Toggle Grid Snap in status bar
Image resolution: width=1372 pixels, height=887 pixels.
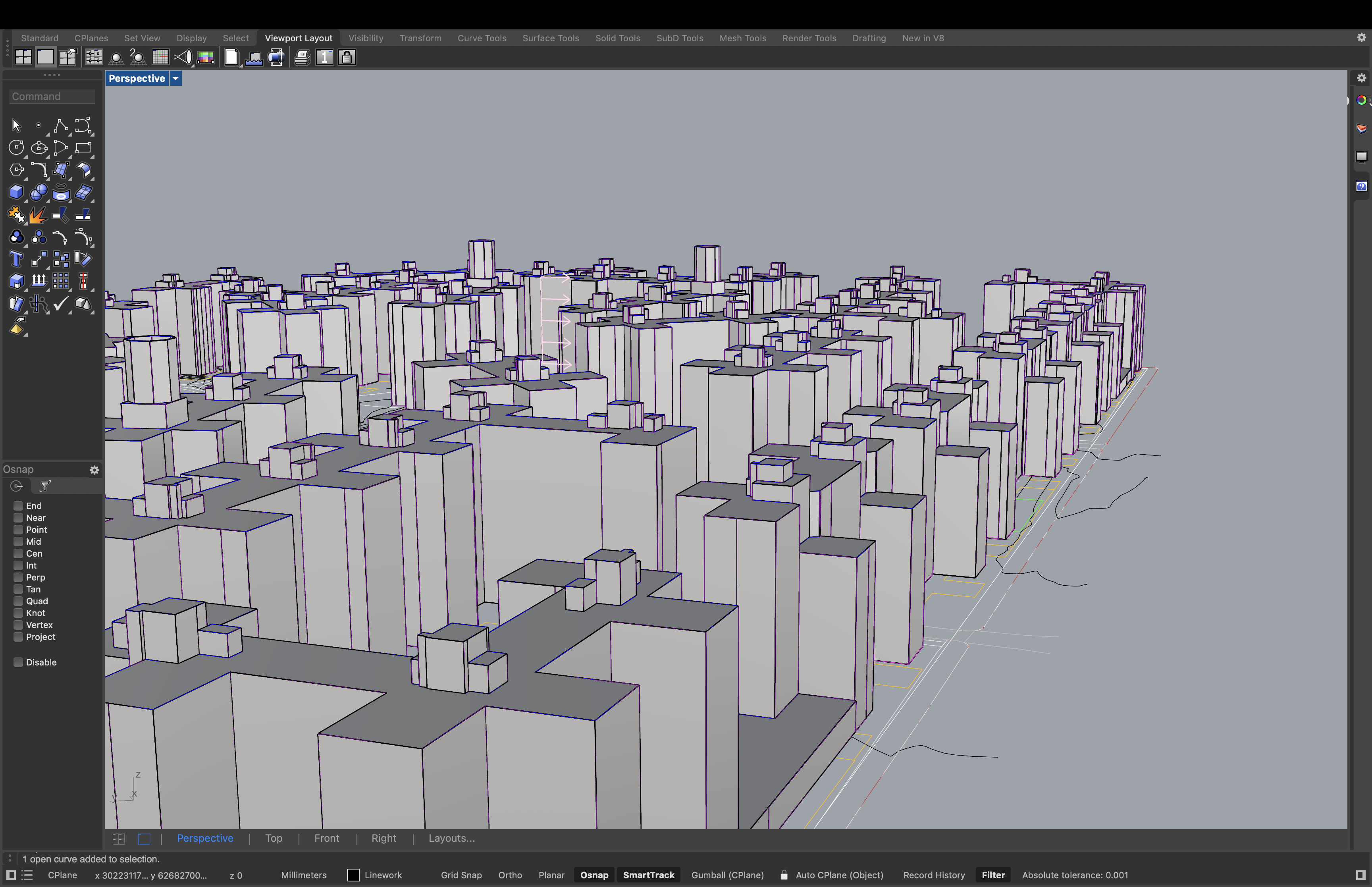pos(461,875)
